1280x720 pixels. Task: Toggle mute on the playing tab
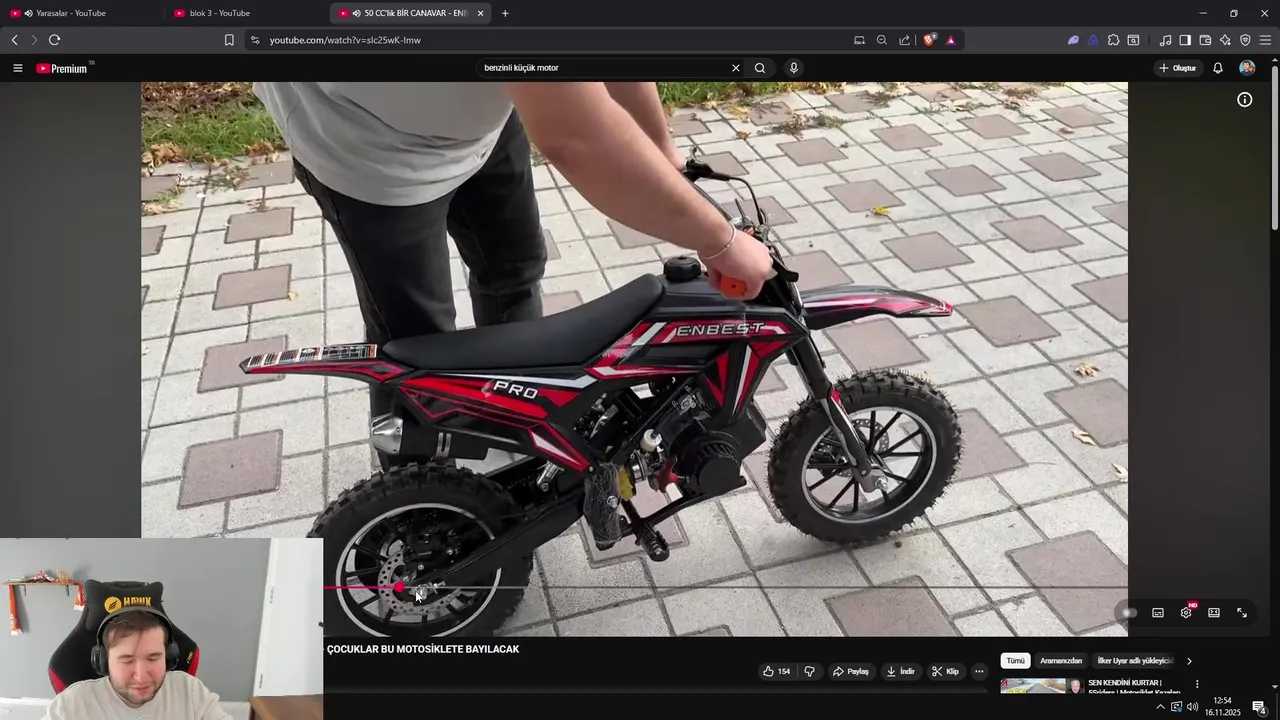(357, 13)
